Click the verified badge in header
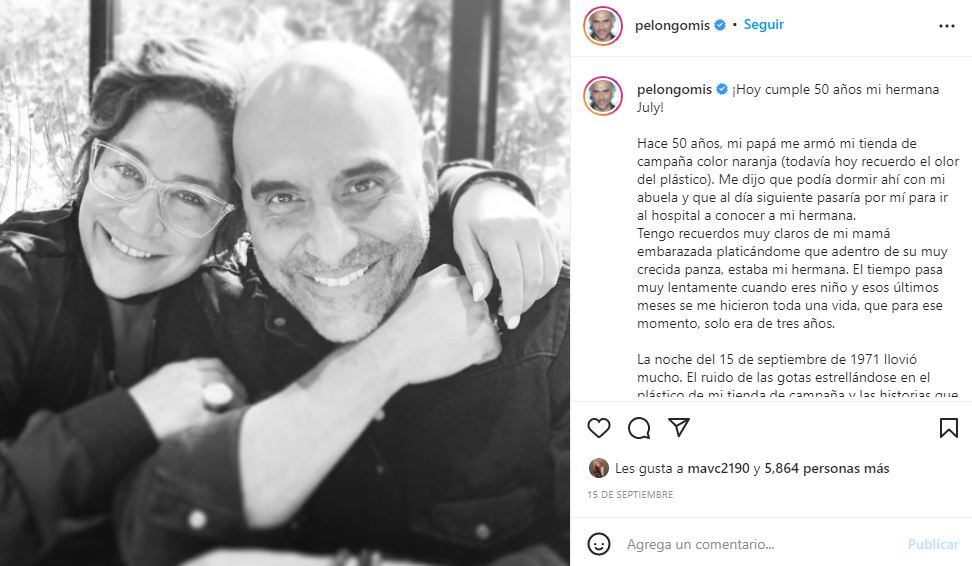The width and height of the screenshot is (972, 566). coord(720,25)
